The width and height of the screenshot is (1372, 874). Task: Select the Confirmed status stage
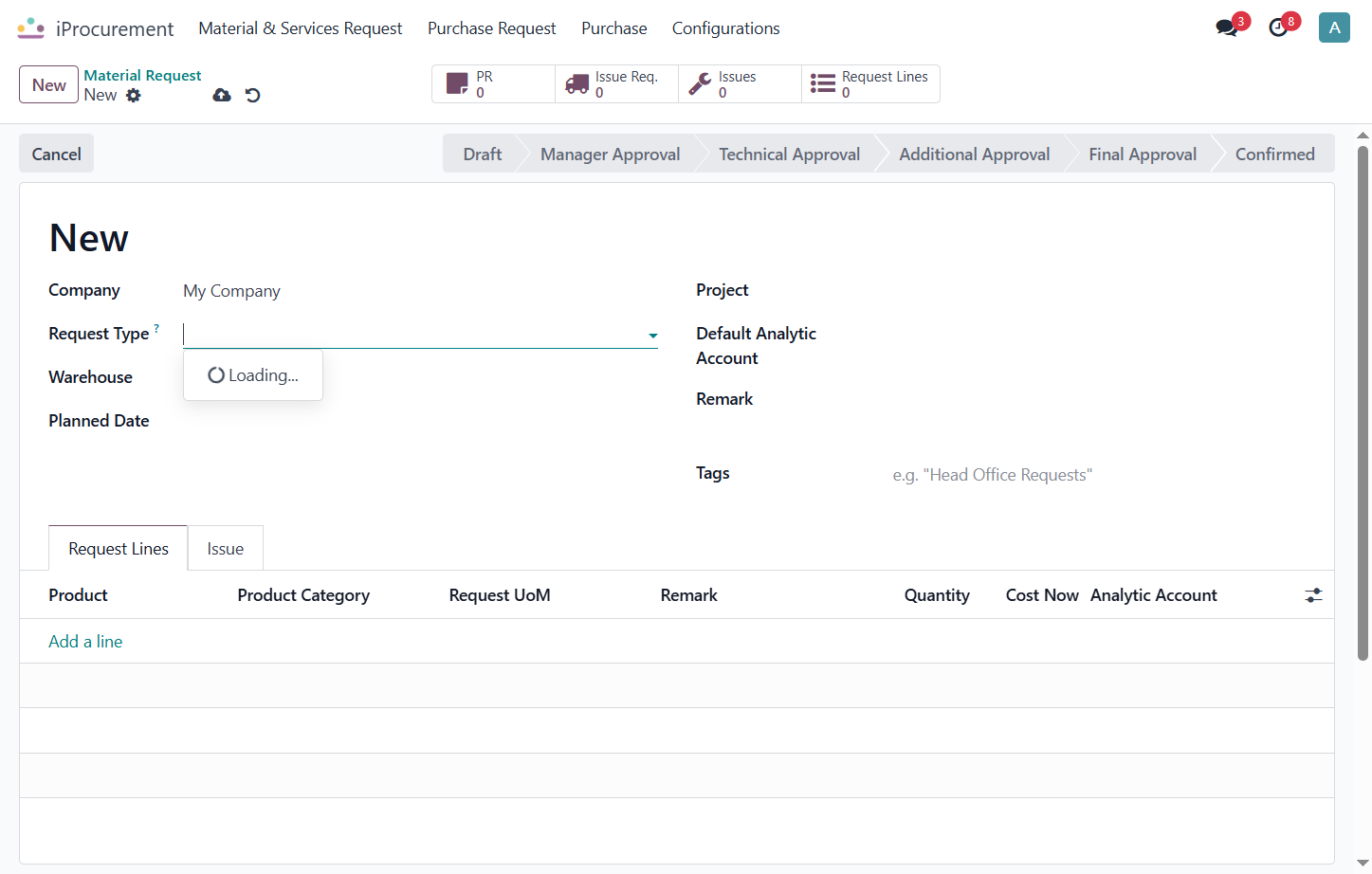(1275, 154)
